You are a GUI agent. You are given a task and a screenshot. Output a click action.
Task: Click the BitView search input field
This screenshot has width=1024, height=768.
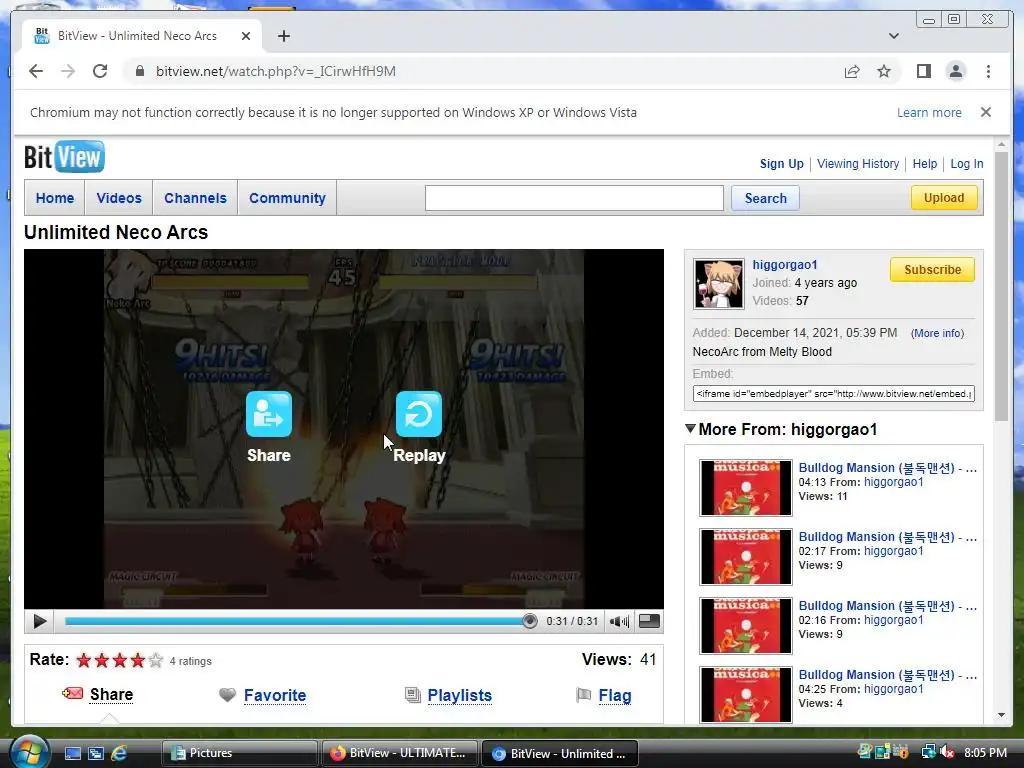[574, 198]
